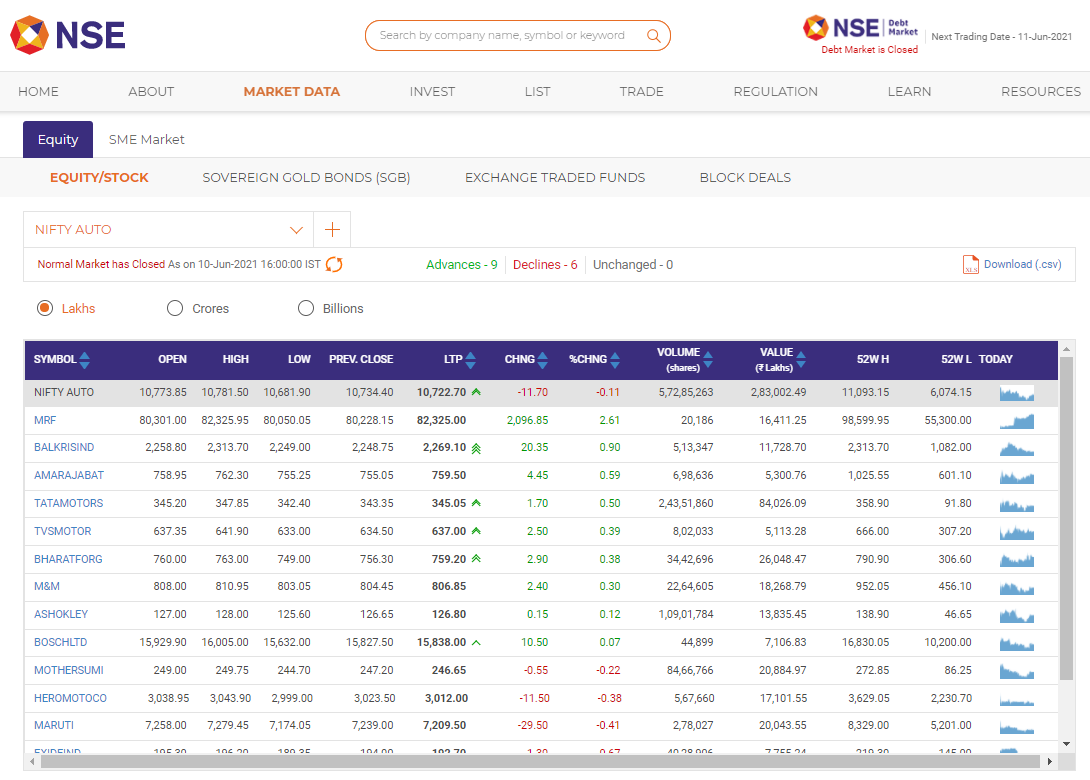The height and width of the screenshot is (780, 1090).
Task: Open the BLOCK DEALS tab
Action: 745,177
